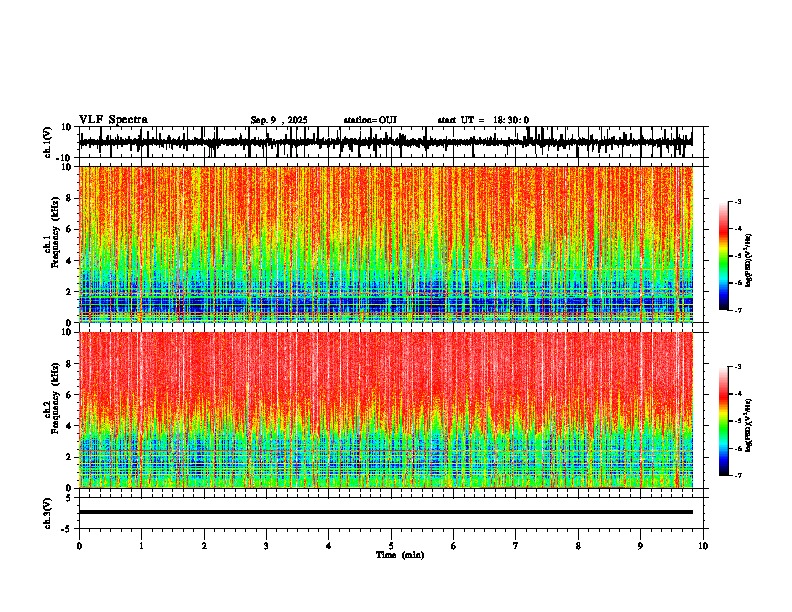
Task: Click the time-axis tick label "9"
Action: [x=640, y=546]
